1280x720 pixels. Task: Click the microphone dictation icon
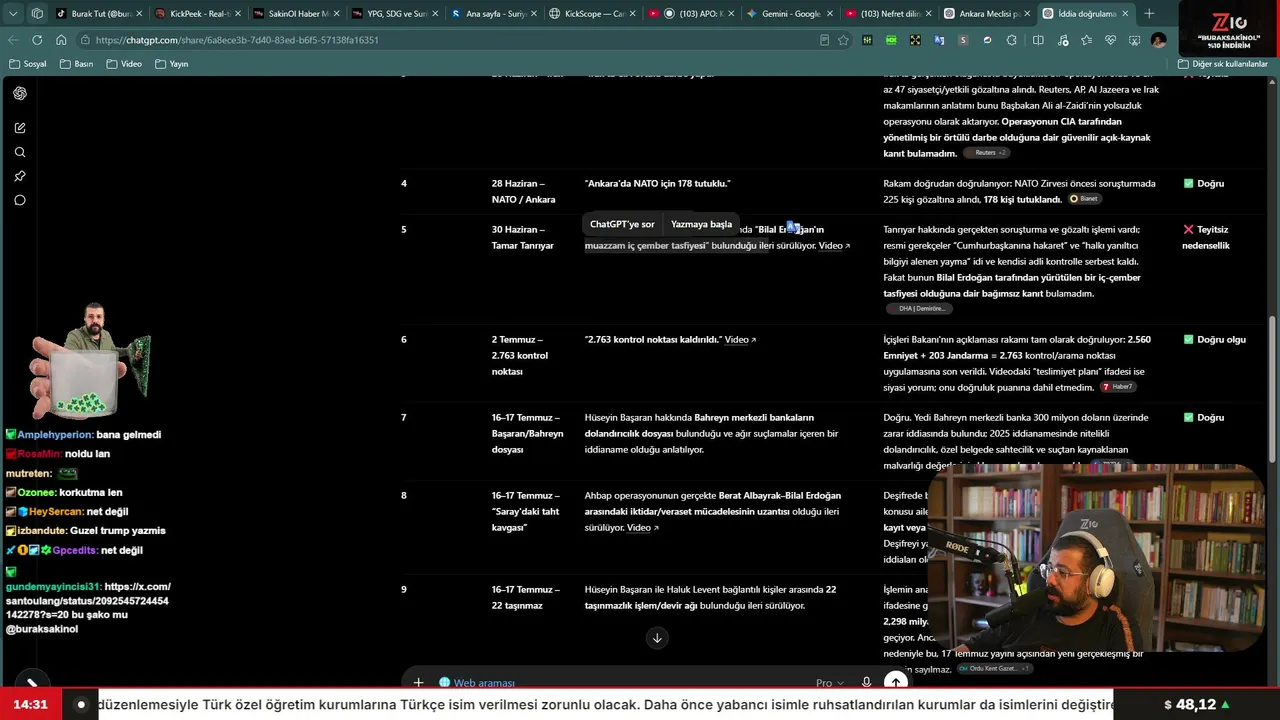pyautogui.click(x=866, y=683)
